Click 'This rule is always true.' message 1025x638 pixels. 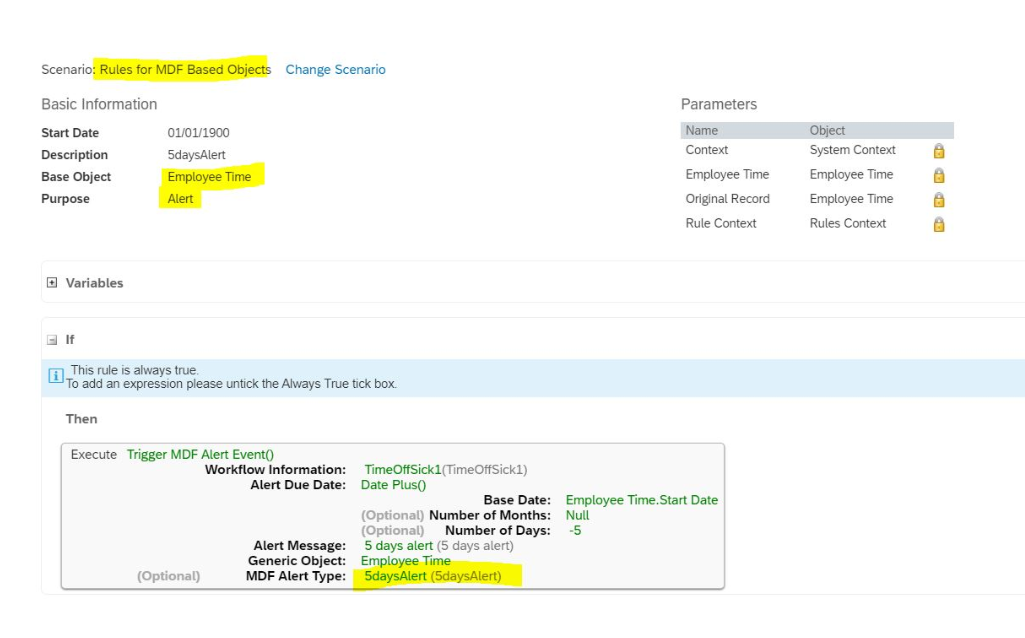135,370
